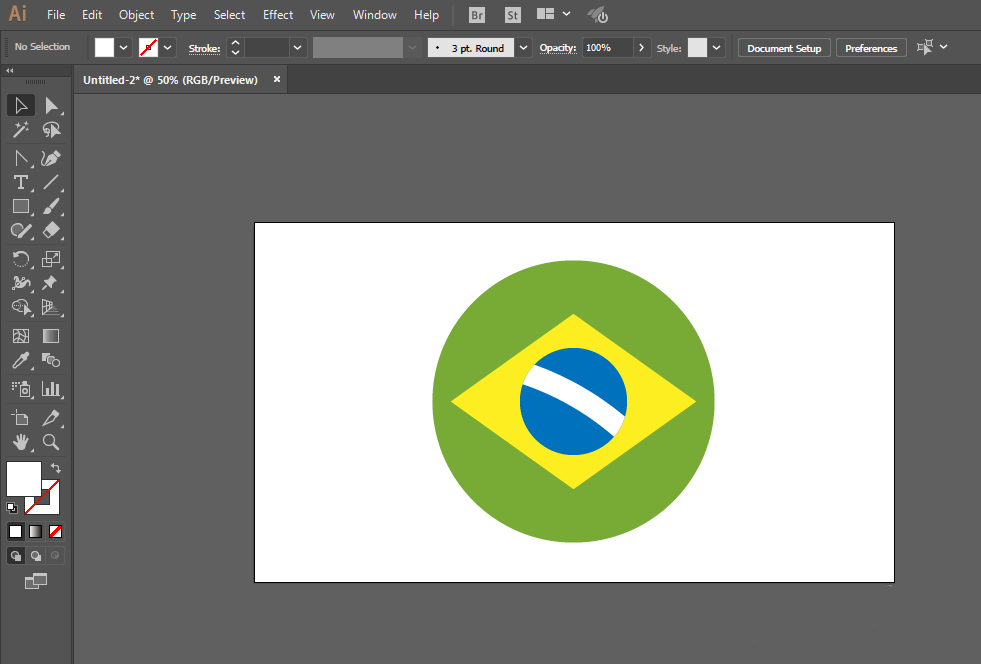Open the Object menu

136,15
